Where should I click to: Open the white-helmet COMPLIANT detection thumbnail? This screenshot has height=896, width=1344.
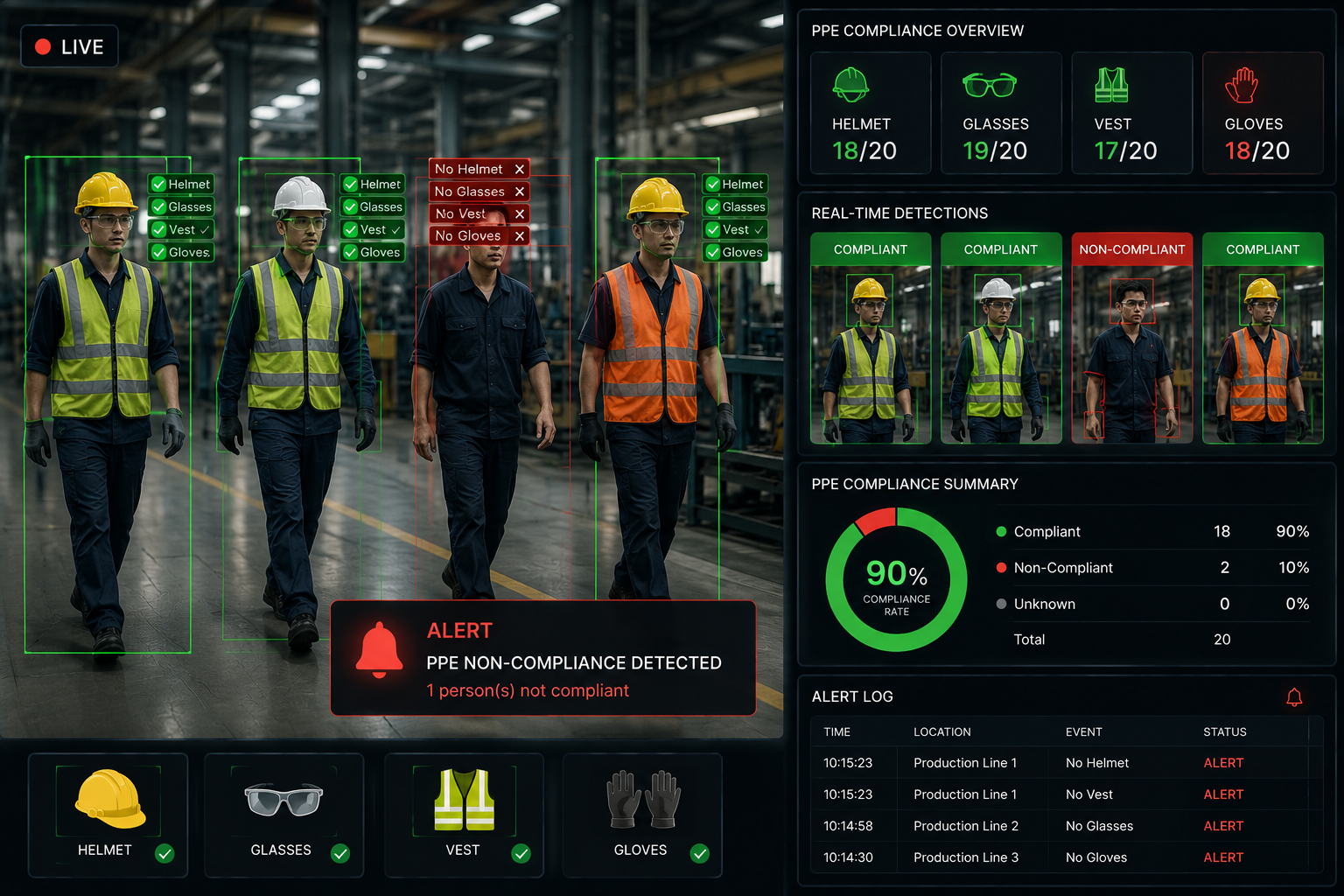(x=1001, y=338)
